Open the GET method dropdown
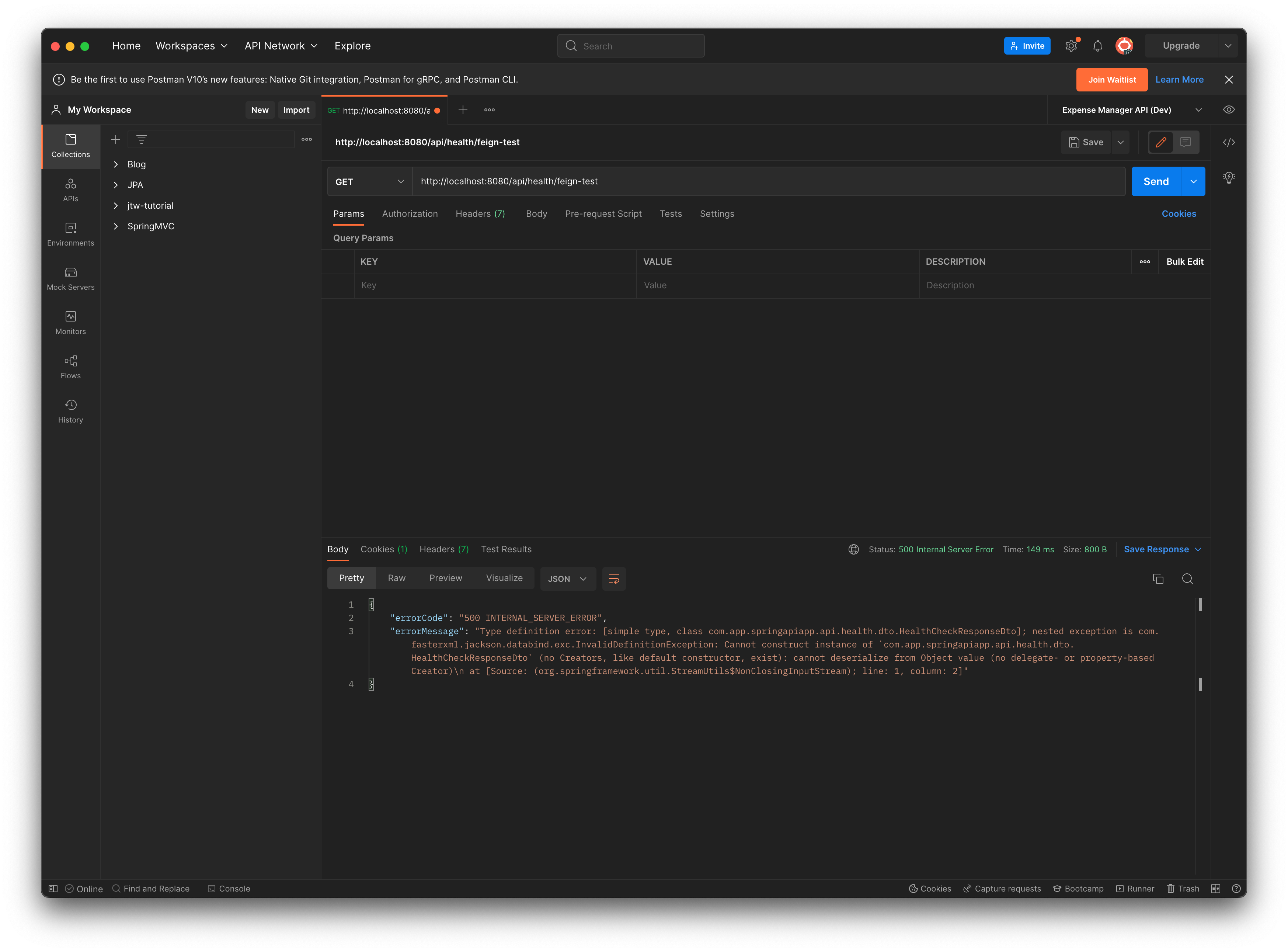 (x=370, y=182)
